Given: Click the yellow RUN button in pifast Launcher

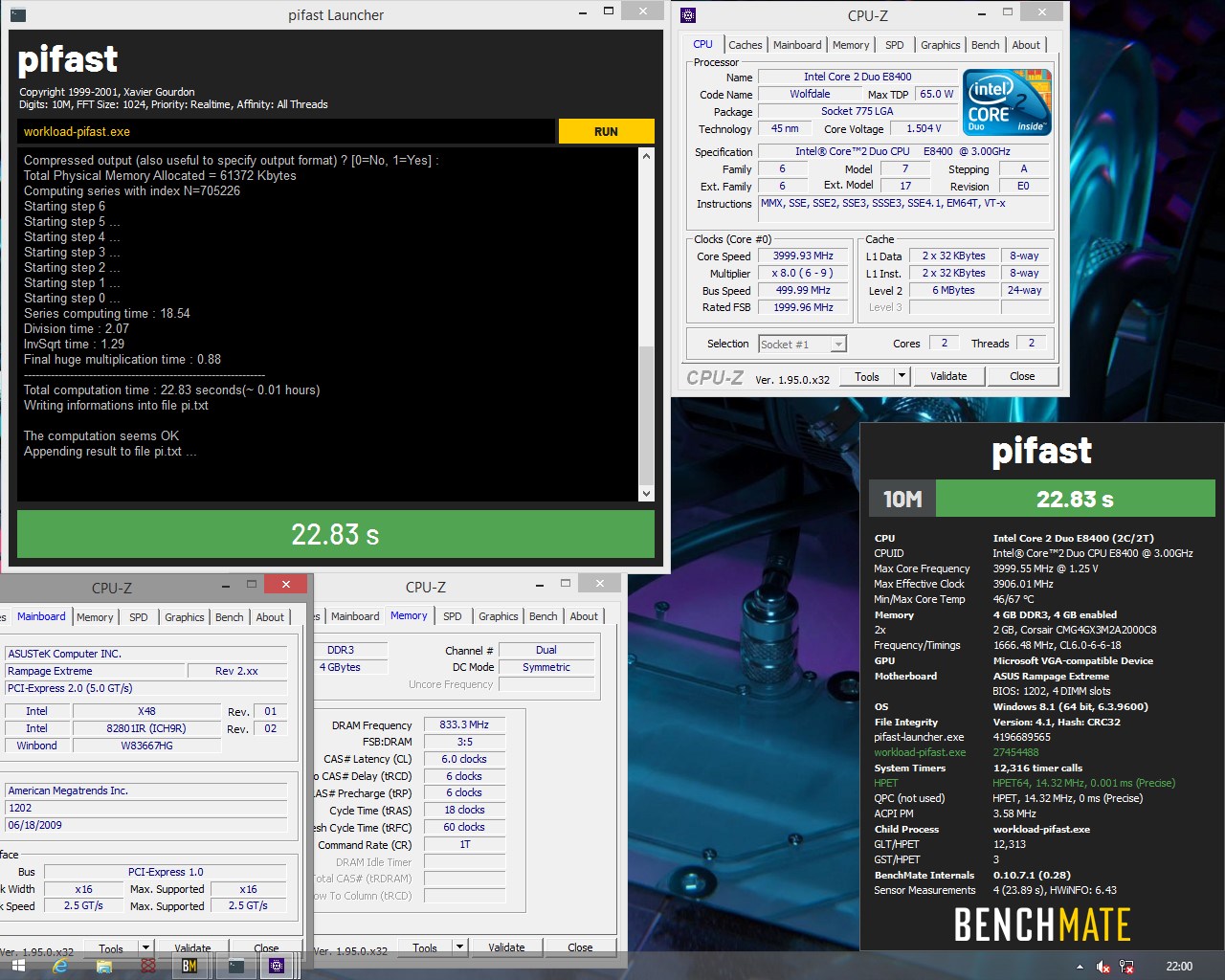Looking at the screenshot, I should (606, 132).
